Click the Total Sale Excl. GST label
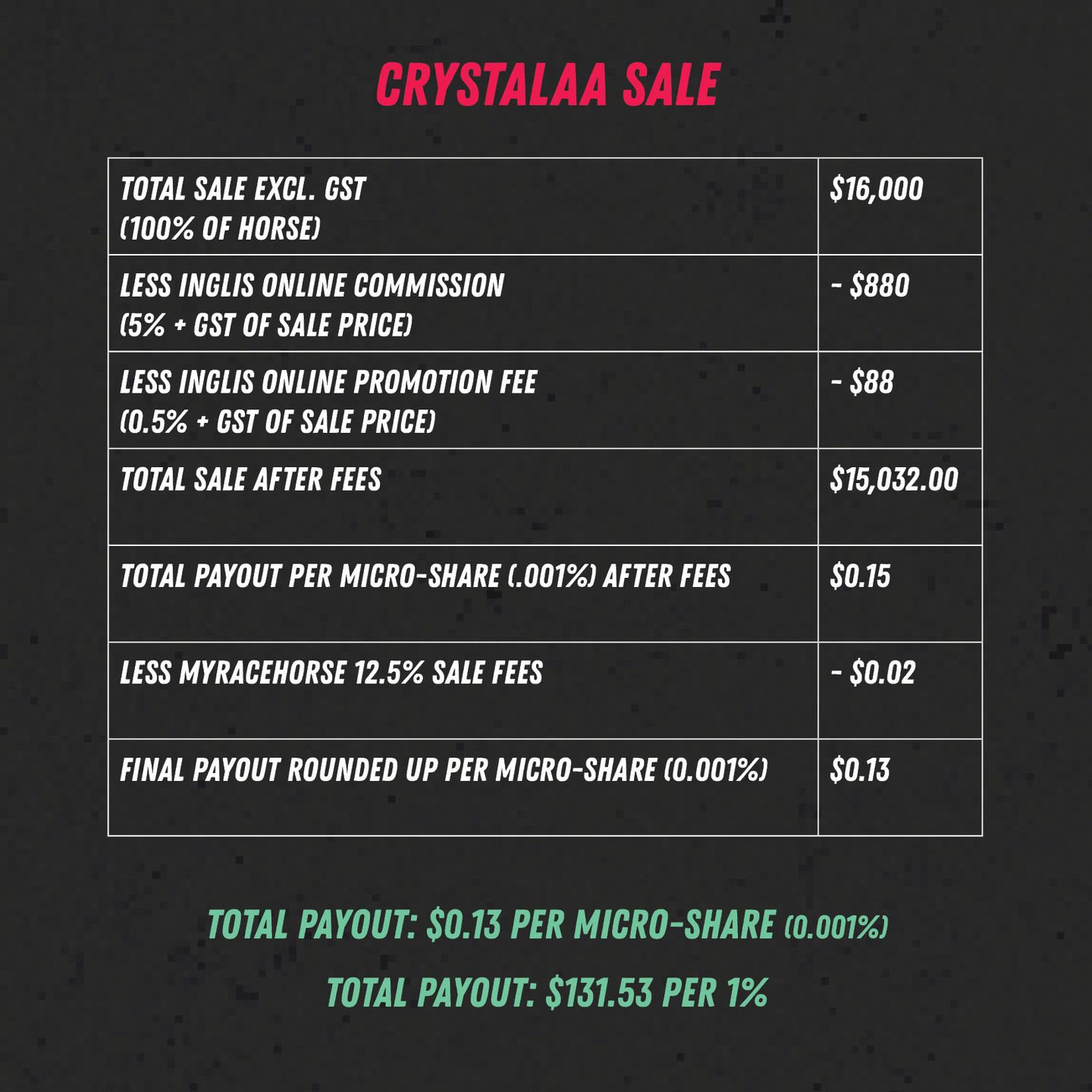The image size is (1092, 1092). click(x=243, y=190)
